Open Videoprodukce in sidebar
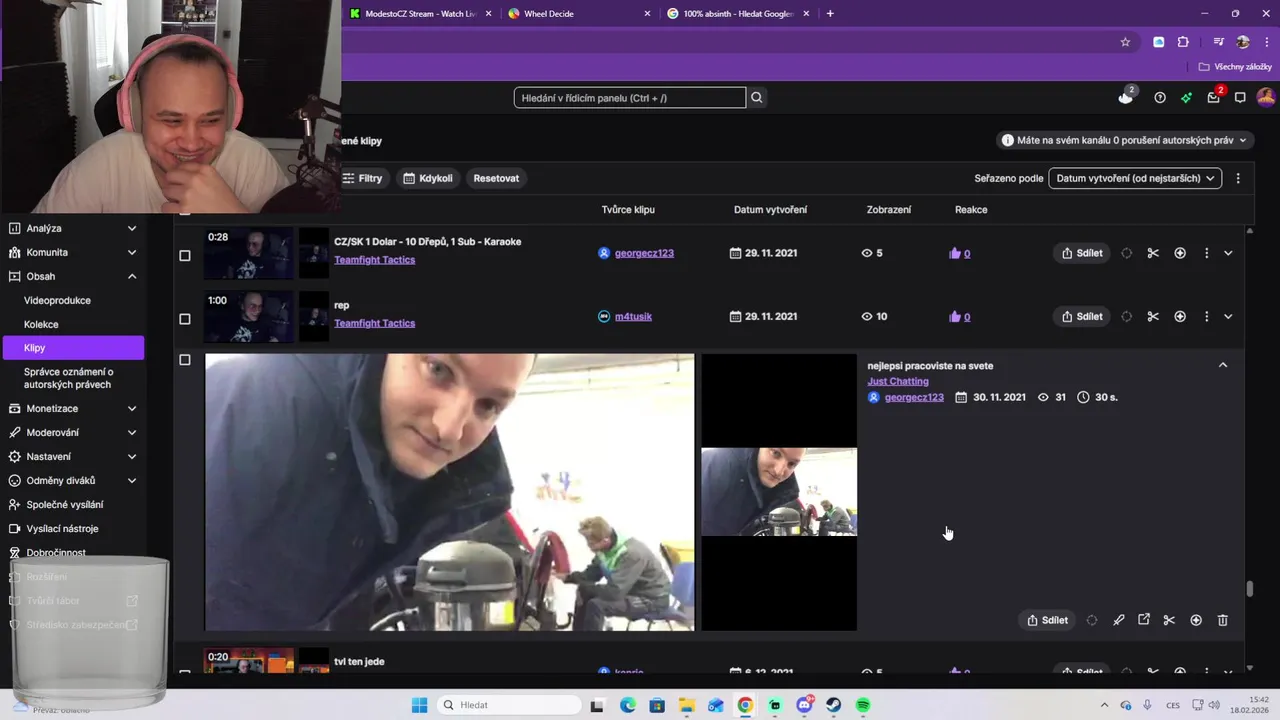The height and width of the screenshot is (720, 1280). 57,300
